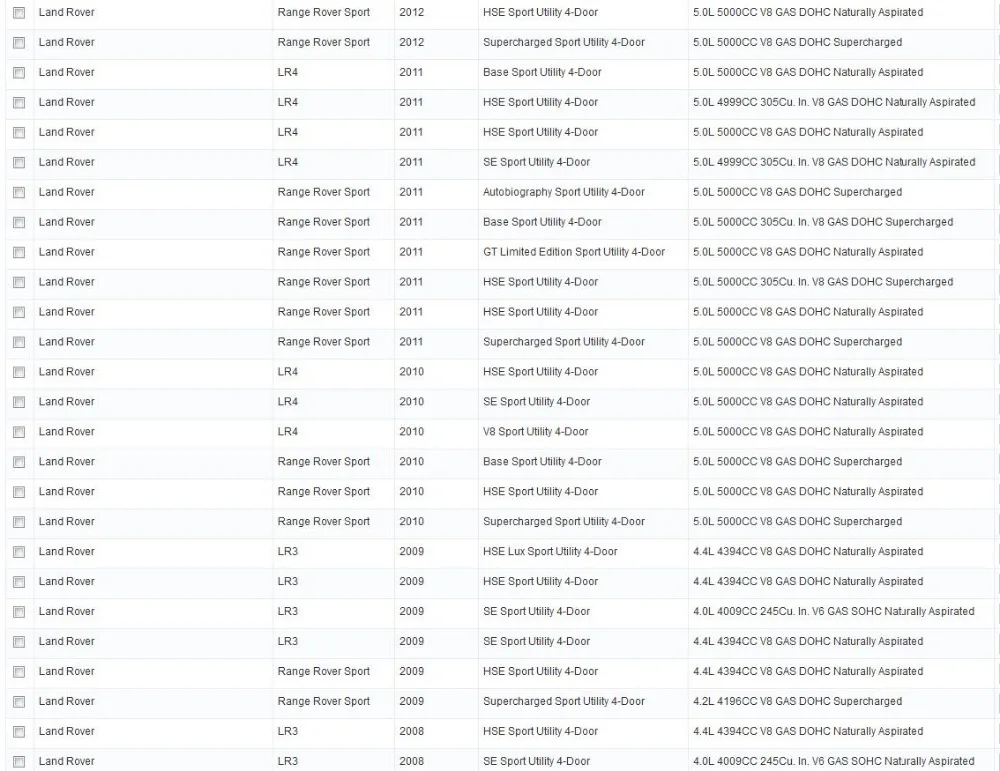This screenshot has height=771, width=1000.
Task: Click 2009 LR3 '4.0L 4009CC 245Cu. In. V6' engine cell
Action: click(834, 612)
